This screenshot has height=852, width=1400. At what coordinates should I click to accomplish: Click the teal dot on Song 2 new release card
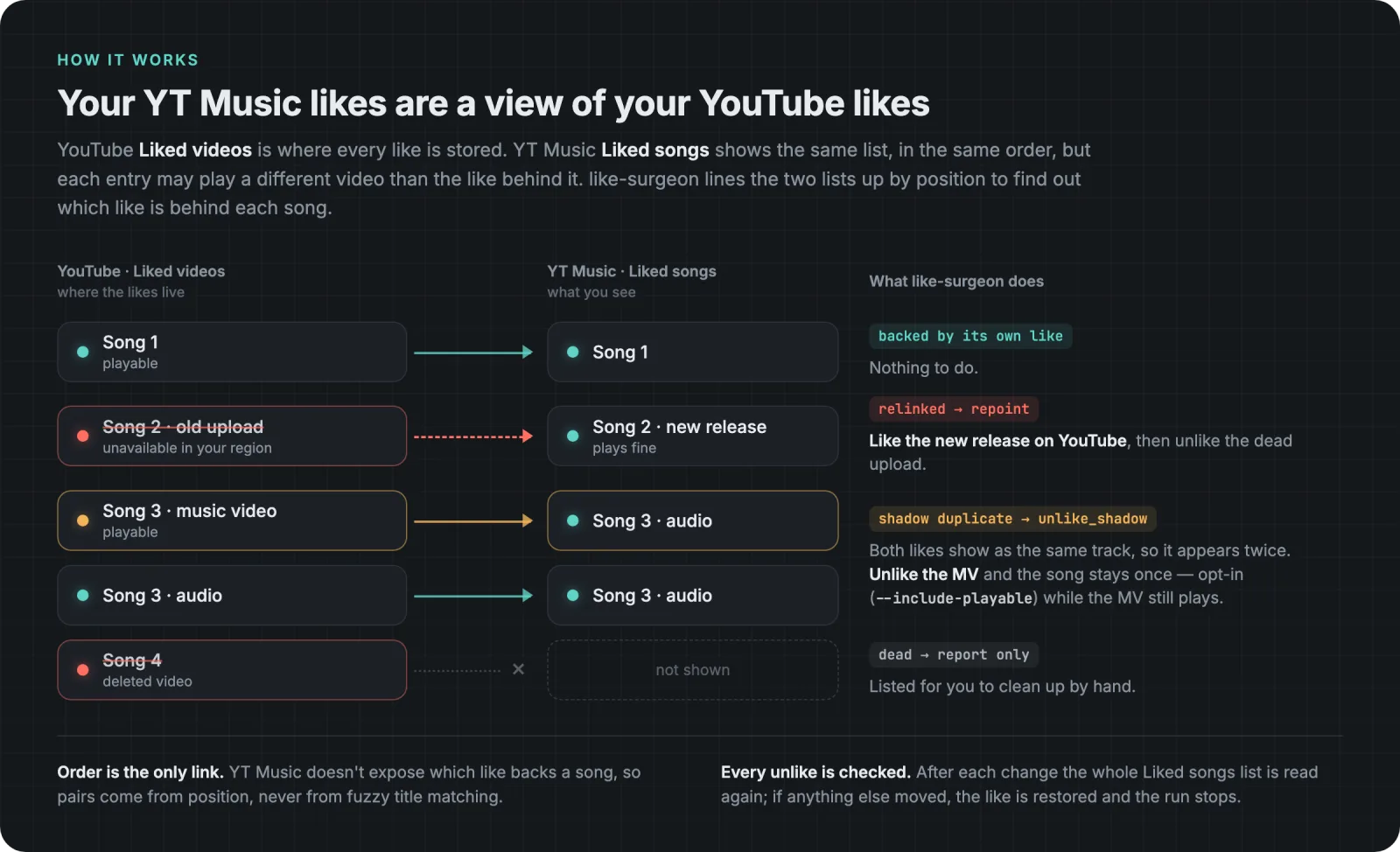pyautogui.click(x=572, y=436)
